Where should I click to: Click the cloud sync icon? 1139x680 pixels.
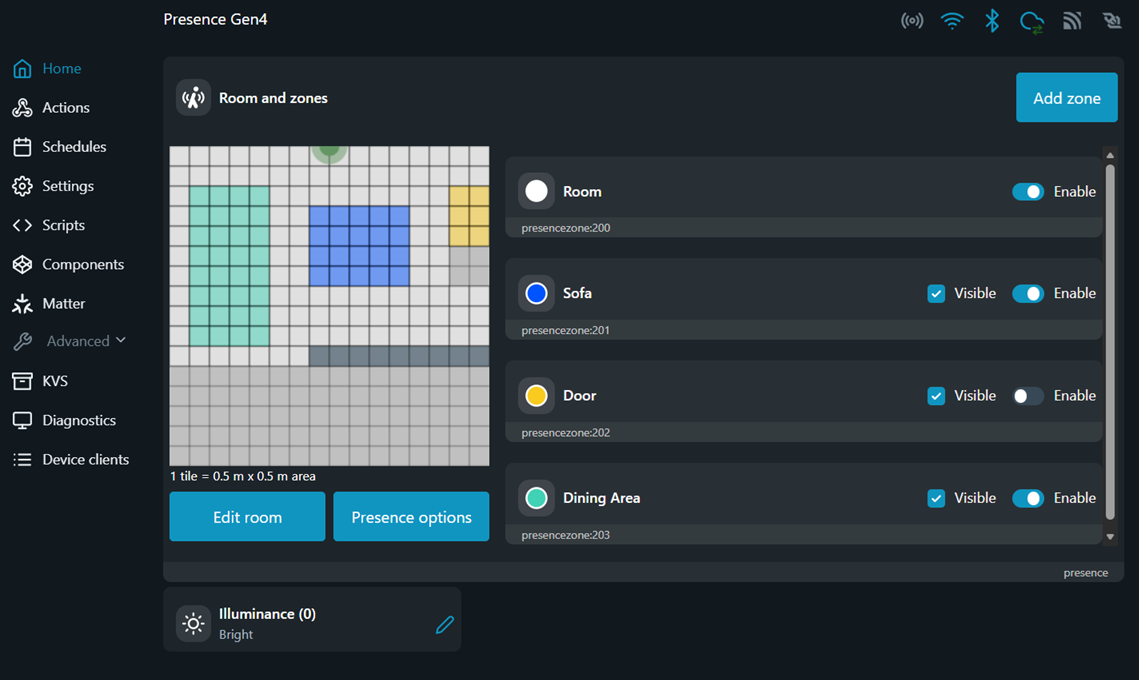coord(1031,22)
